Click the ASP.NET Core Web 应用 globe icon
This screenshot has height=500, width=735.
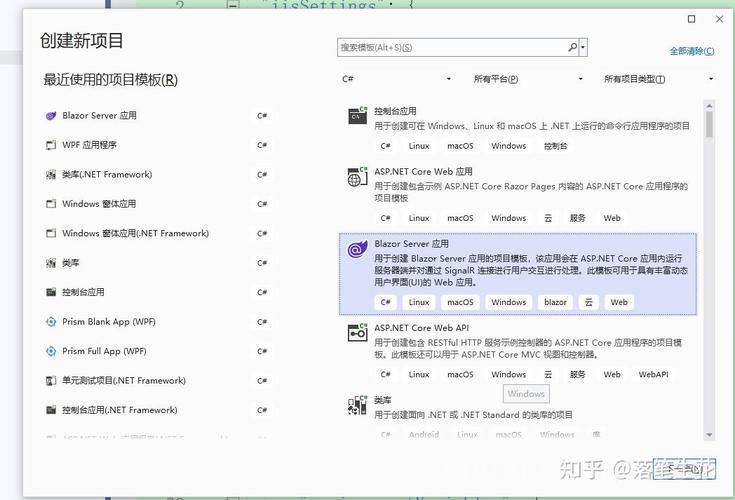[357, 177]
